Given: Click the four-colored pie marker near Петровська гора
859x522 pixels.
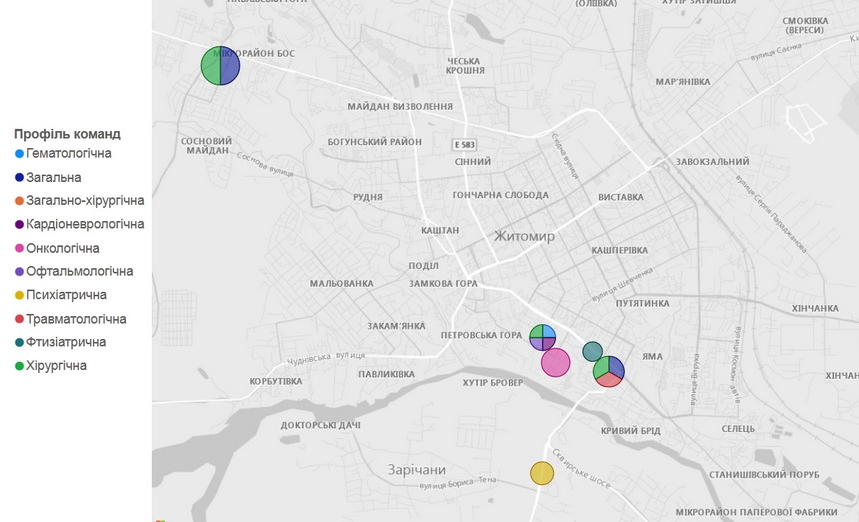Looking at the screenshot, I should click(542, 337).
